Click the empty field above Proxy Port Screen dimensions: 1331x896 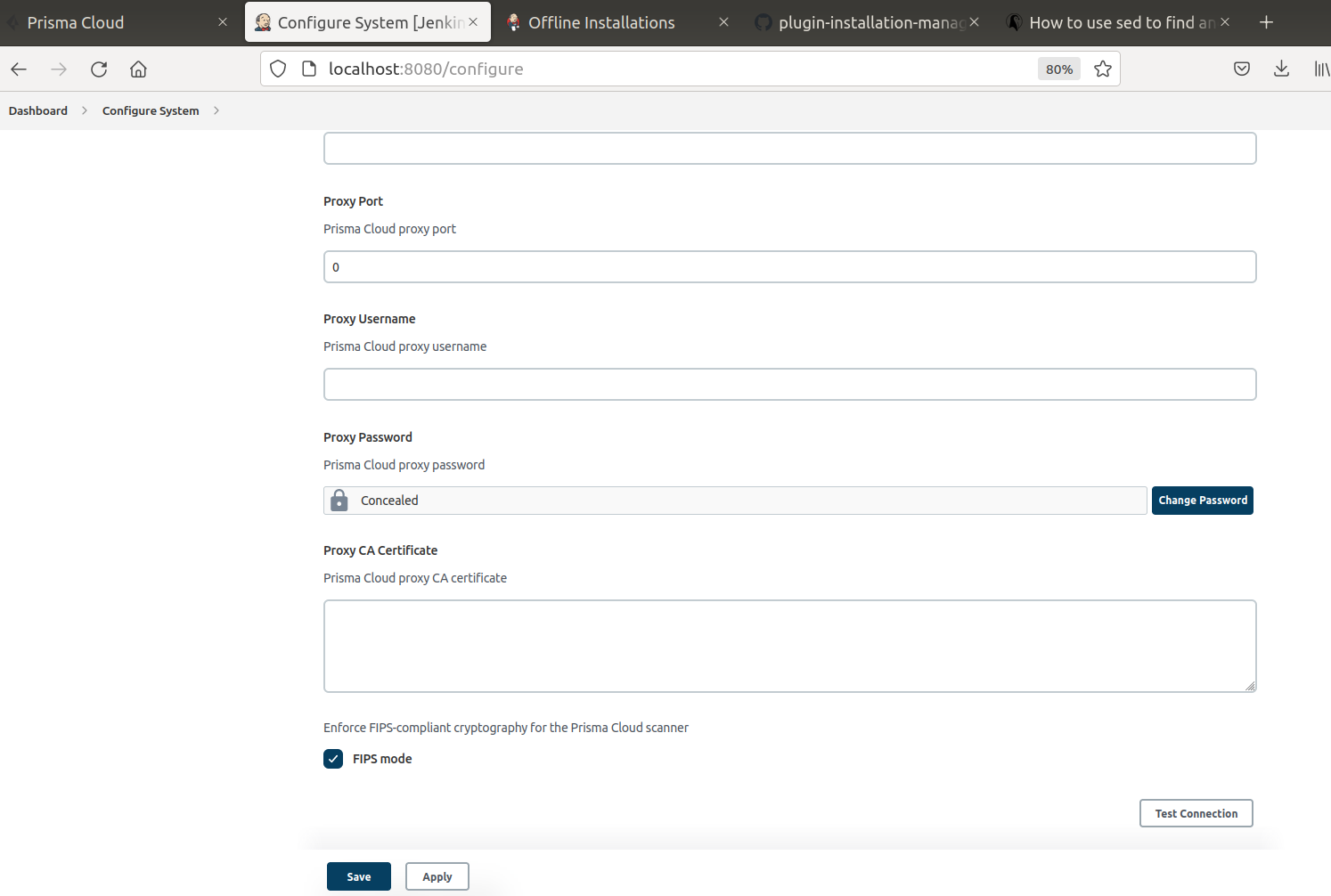point(790,149)
